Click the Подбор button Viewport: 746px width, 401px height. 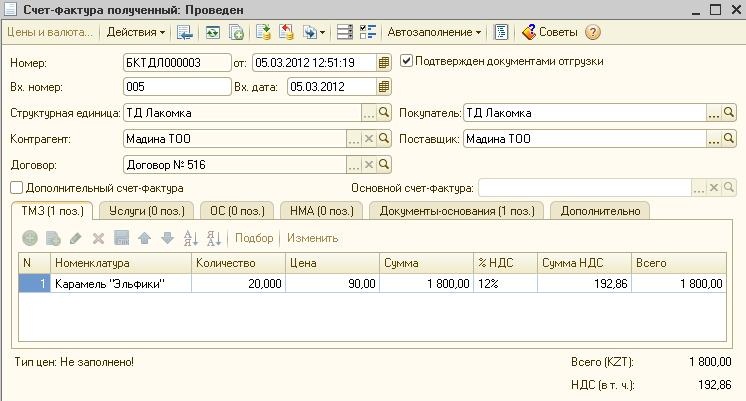pos(254,238)
